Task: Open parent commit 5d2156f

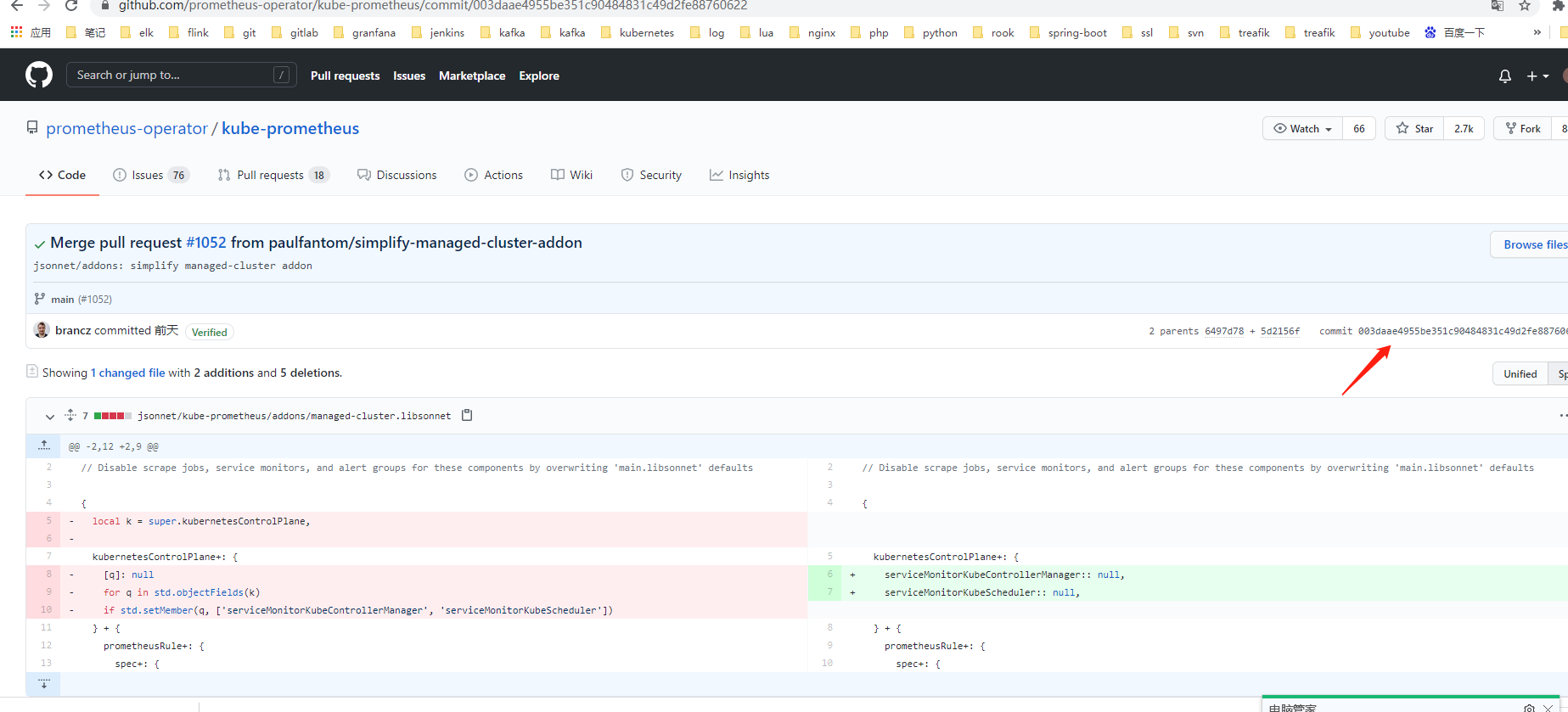Action: [1280, 331]
